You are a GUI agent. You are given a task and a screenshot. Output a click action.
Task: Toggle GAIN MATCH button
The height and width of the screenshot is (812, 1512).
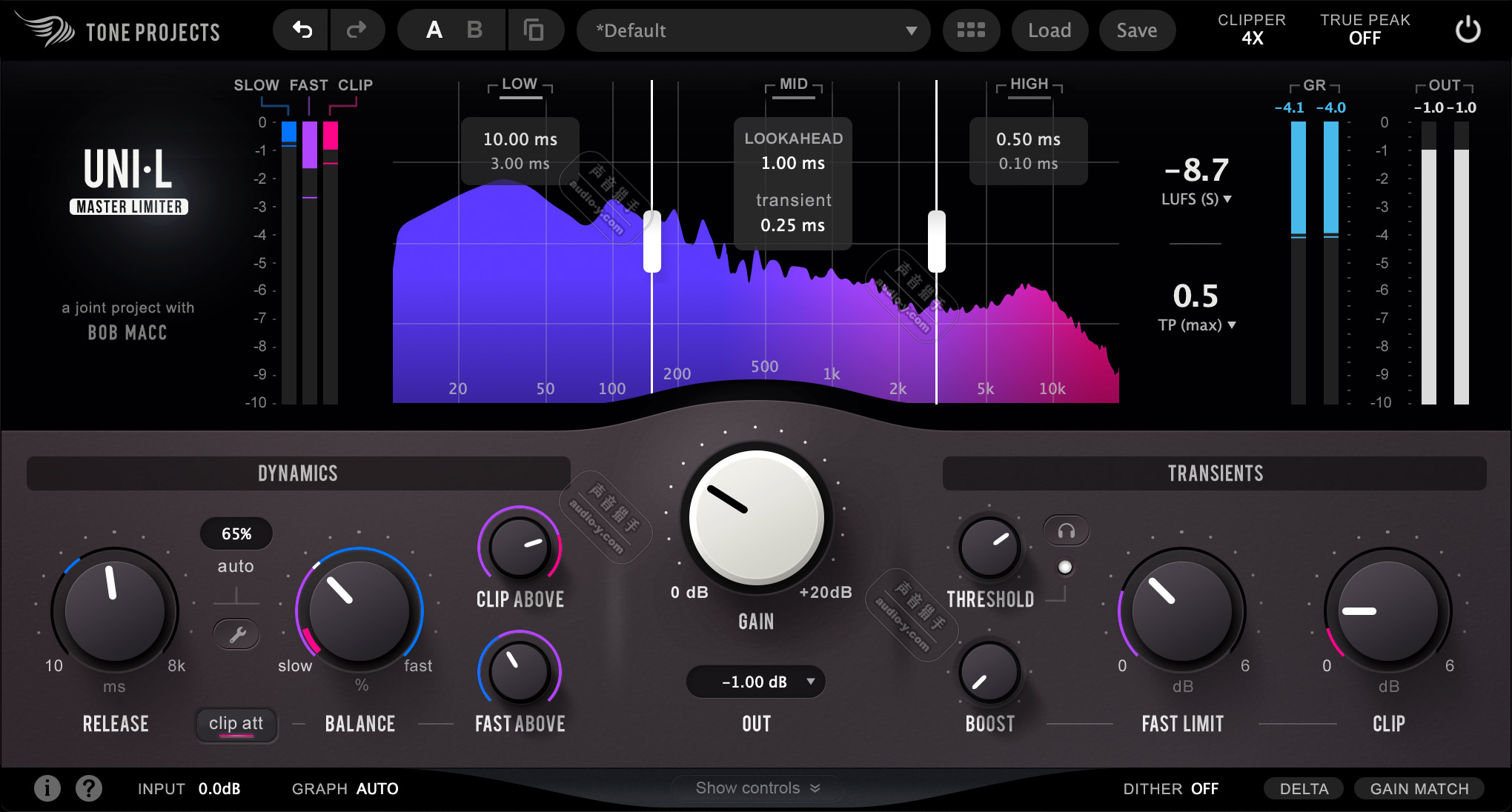click(x=1419, y=789)
